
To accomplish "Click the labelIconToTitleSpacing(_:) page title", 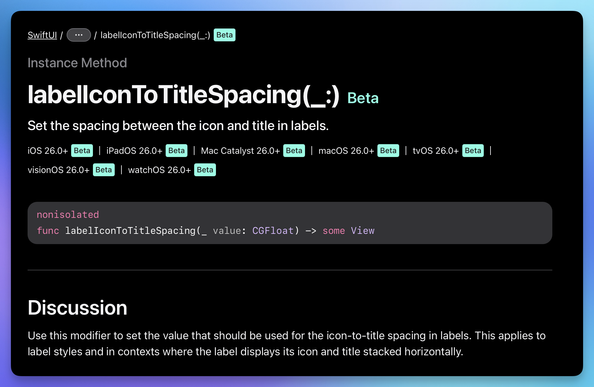I will [183, 95].
